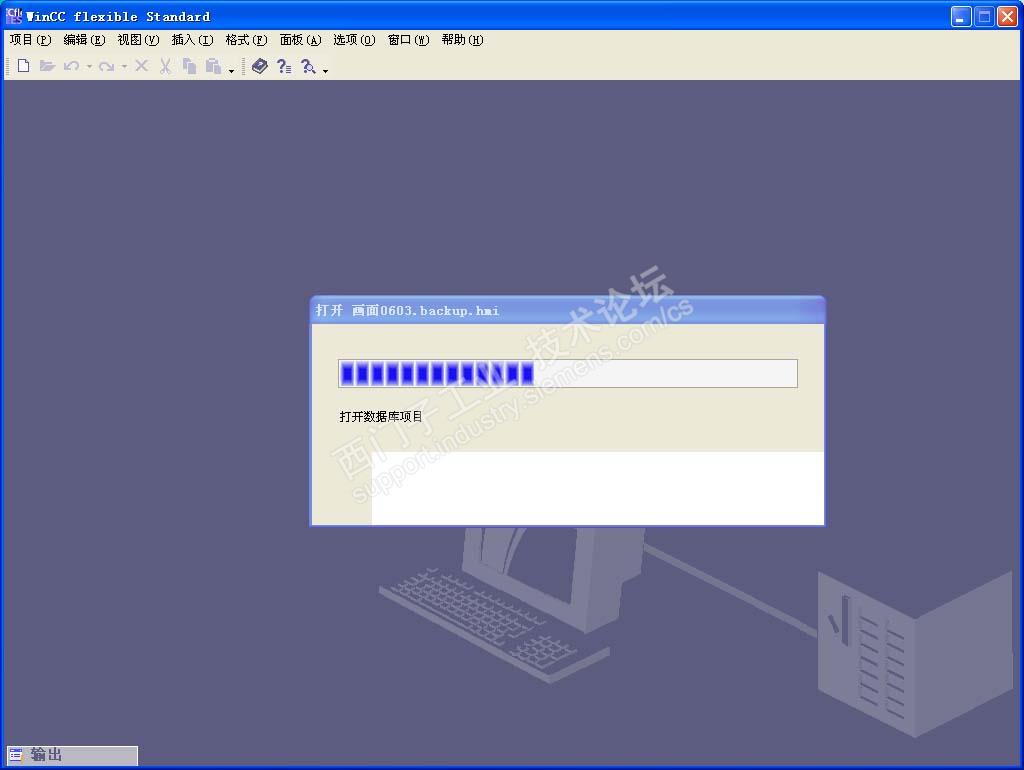Click the What's This help icon
The image size is (1024, 770).
coord(284,66)
